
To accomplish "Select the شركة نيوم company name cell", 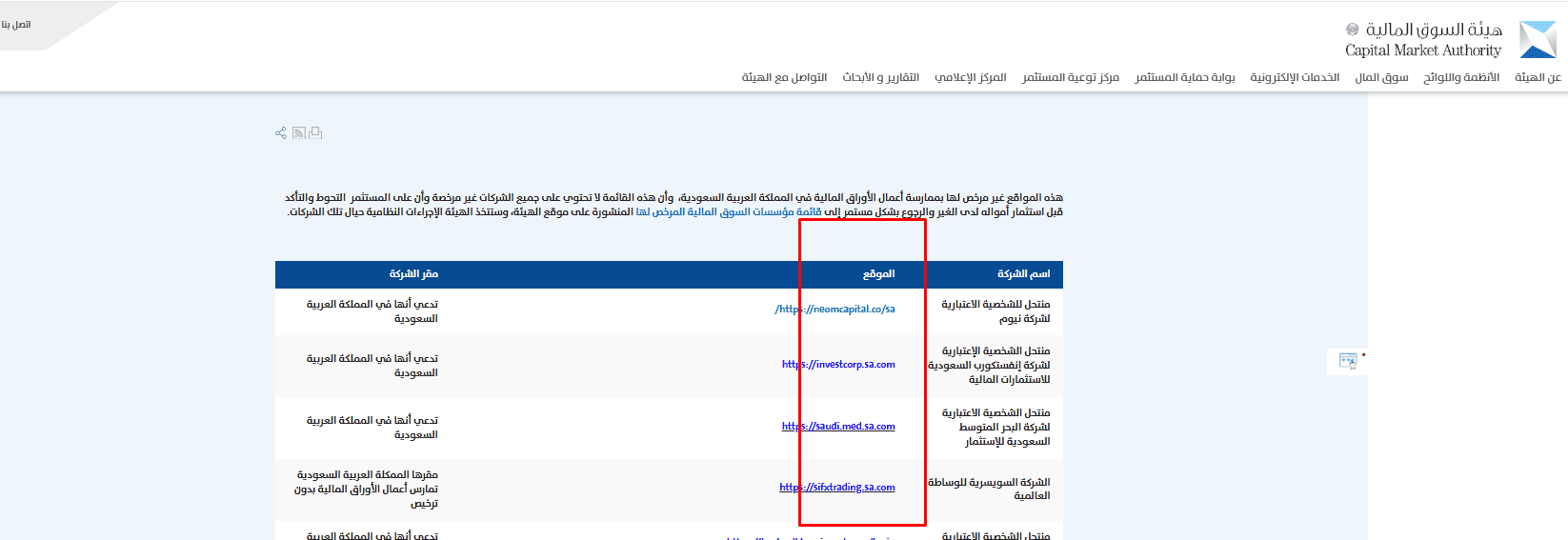I will (995, 311).
